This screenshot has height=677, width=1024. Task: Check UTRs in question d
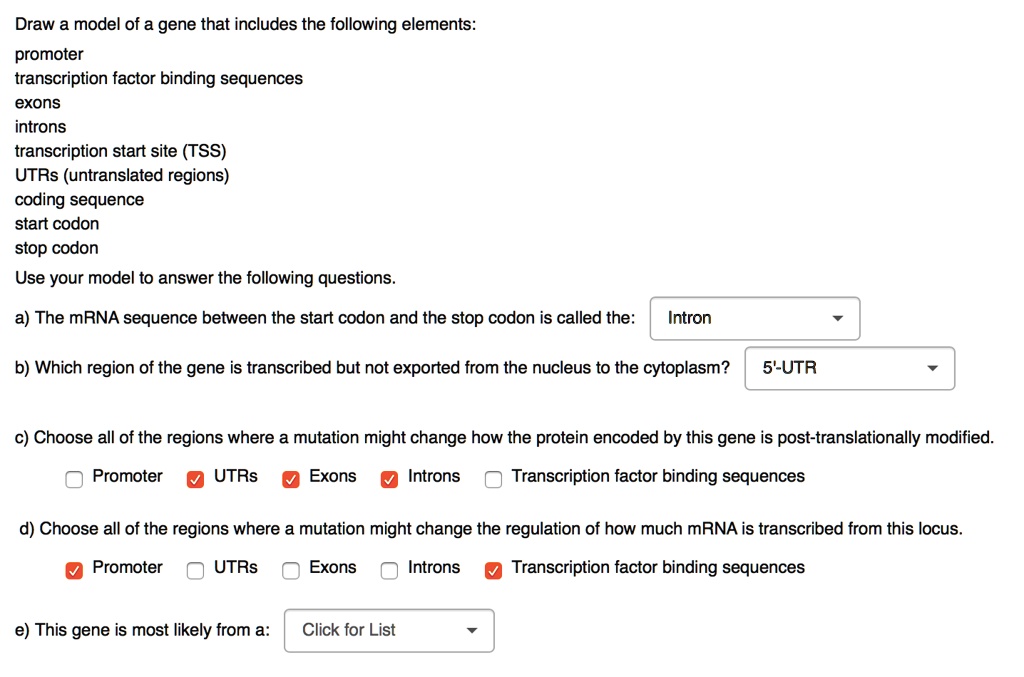pyautogui.click(x=195, y=570)
